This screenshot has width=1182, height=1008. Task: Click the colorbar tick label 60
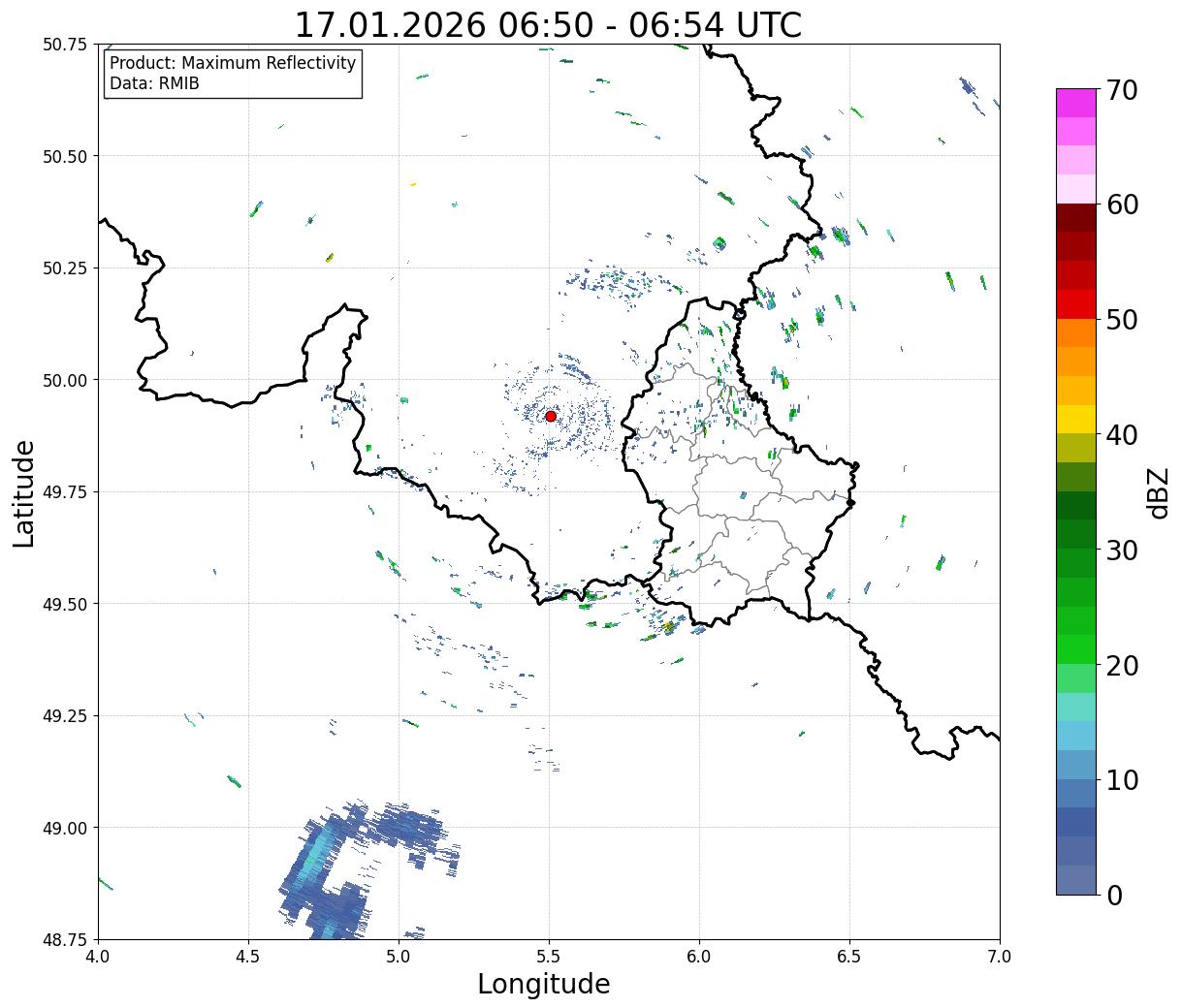click(1122, 205)
